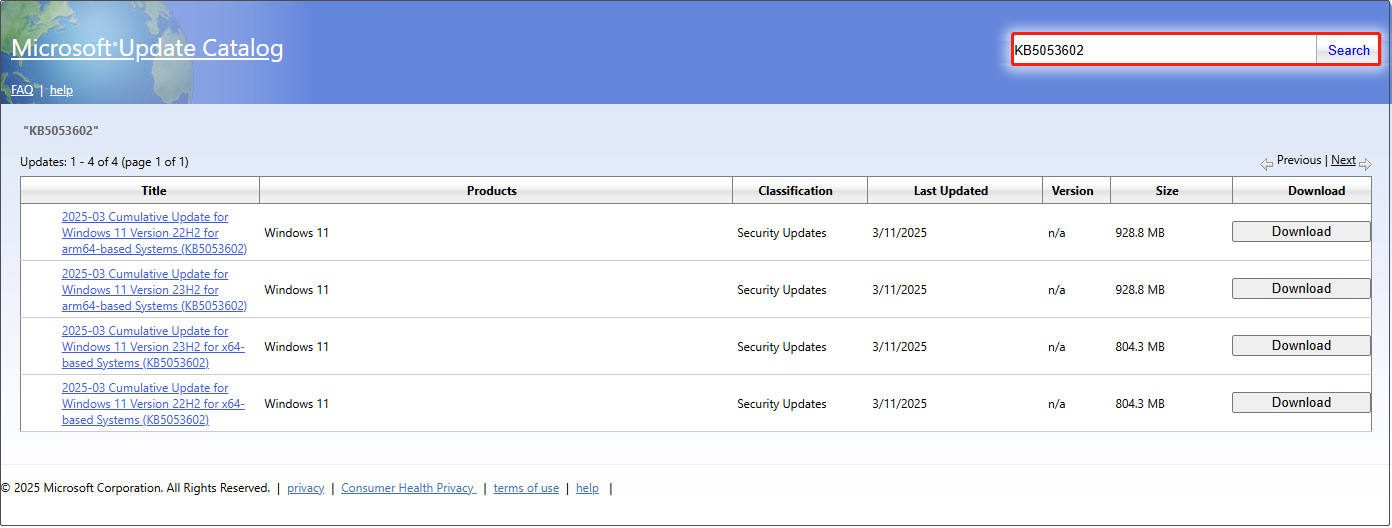Sort by the Products column header
This screenshot has width=1392, height=528.
(496, 190)
